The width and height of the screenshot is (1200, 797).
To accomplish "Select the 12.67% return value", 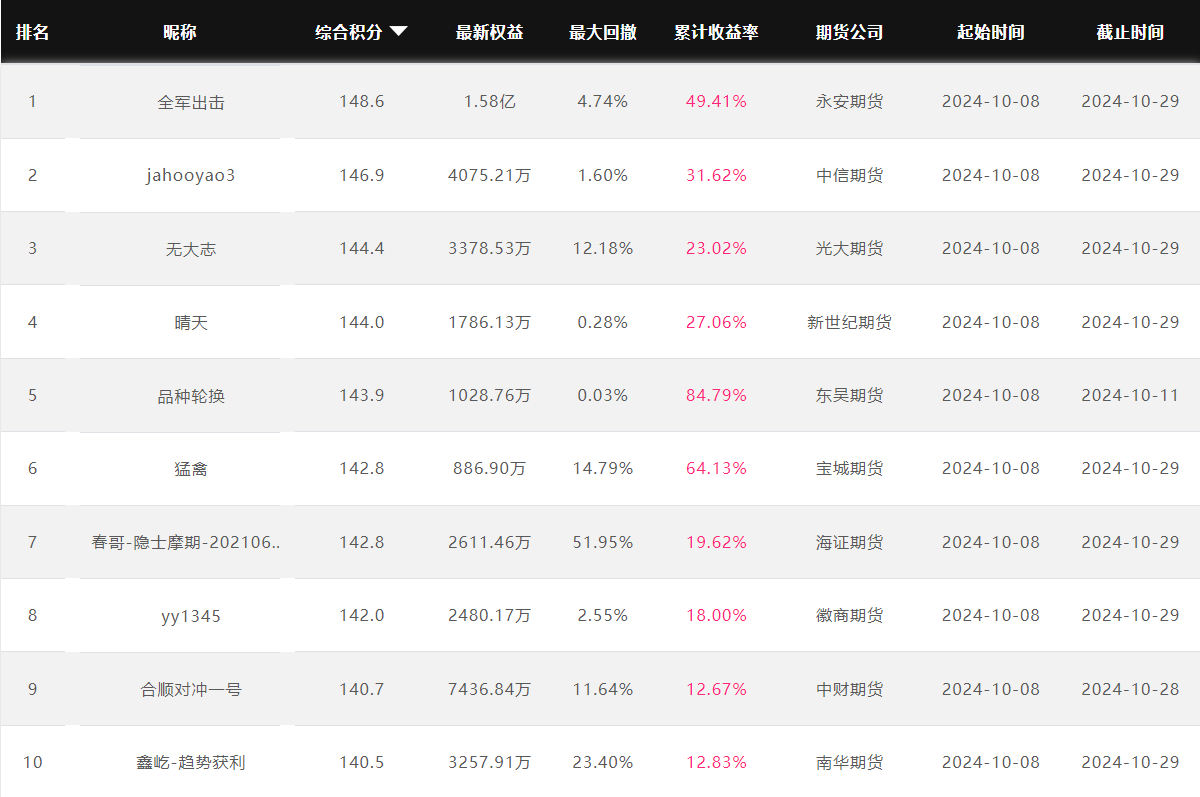I will click(x=716, y=689).
